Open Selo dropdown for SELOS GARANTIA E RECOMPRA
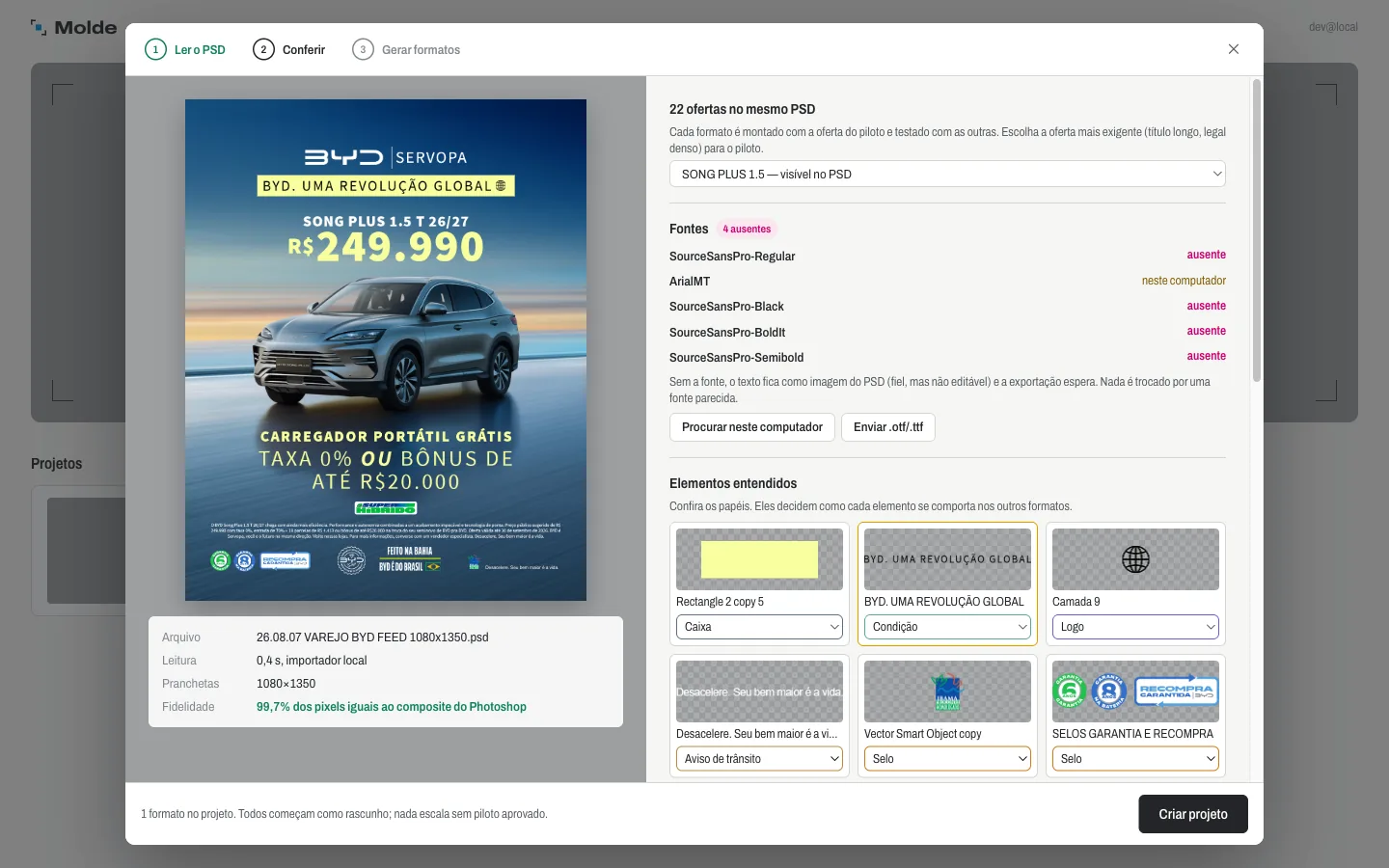Image resolution: width=1389 pixels, height=868 pixels. pos(1135,759)
